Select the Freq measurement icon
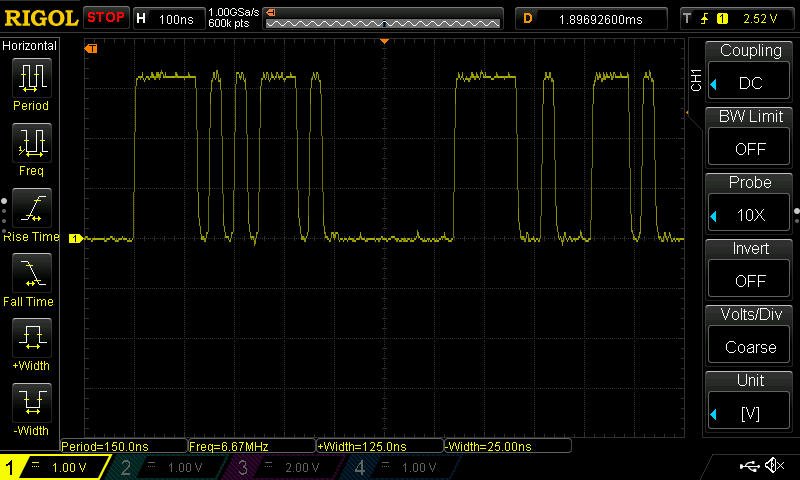 pyautogui.click(x=30, y=144)
